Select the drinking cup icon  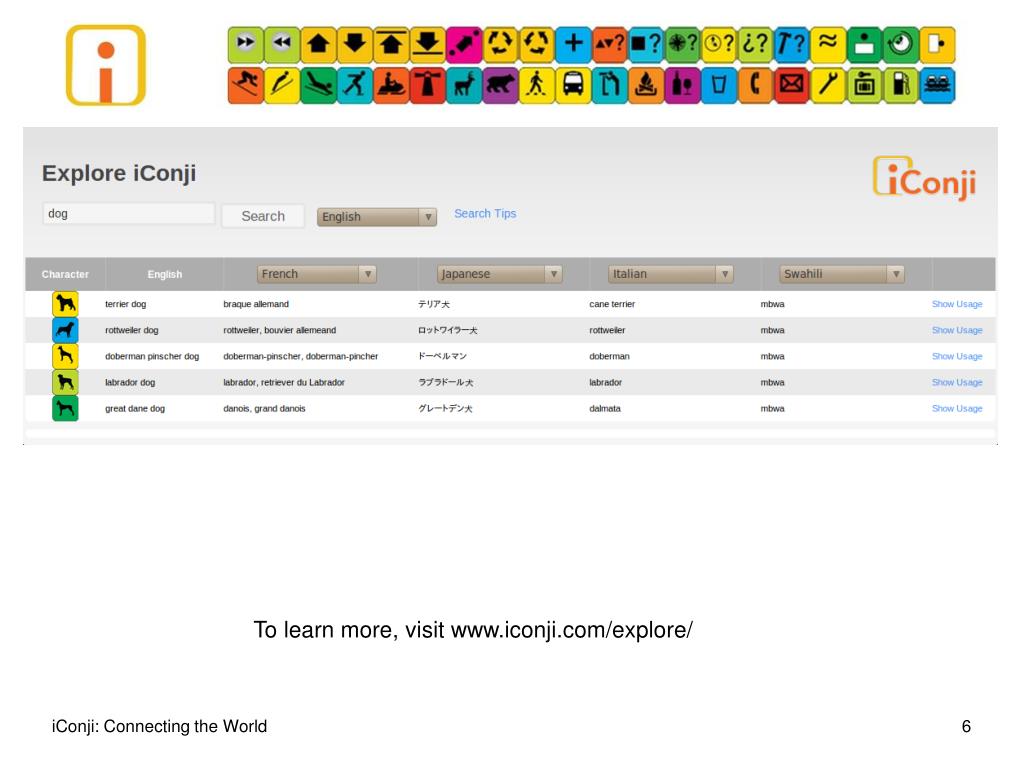click(719, 85)
